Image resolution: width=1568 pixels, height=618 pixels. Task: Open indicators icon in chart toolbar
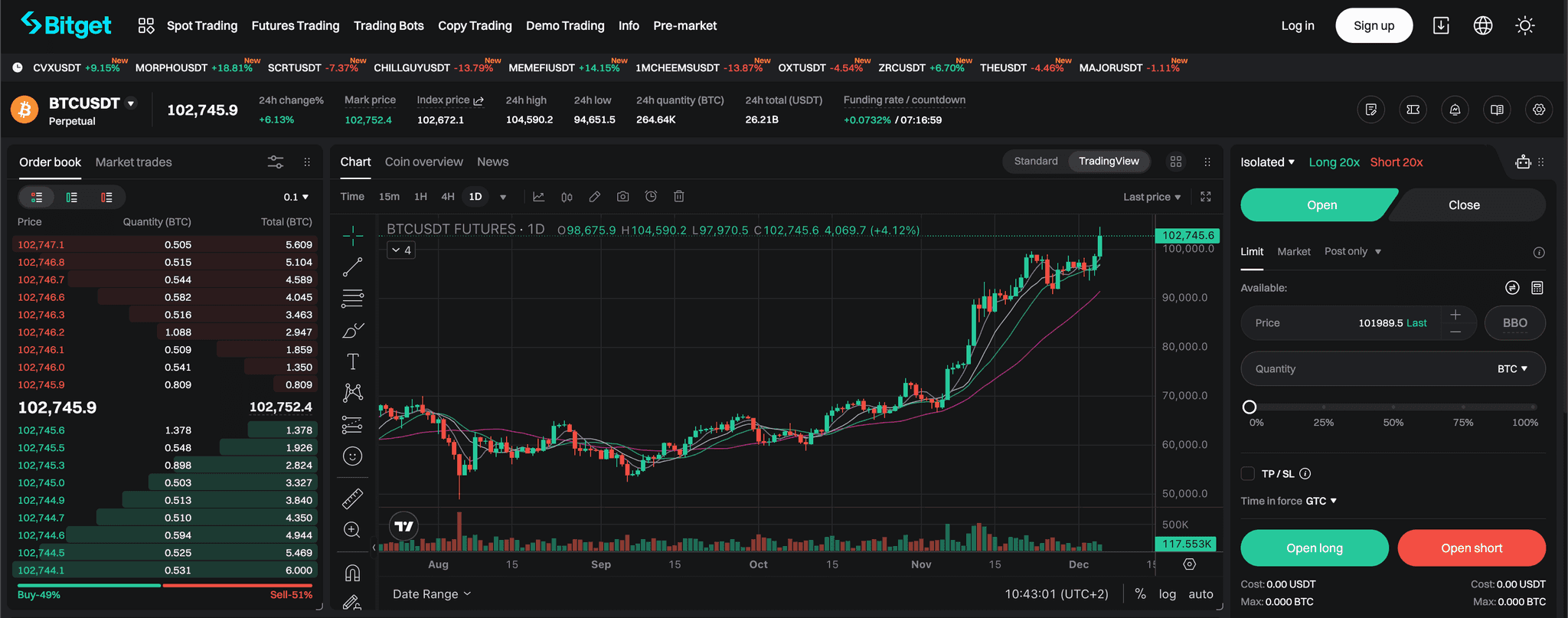coord(539,197)
